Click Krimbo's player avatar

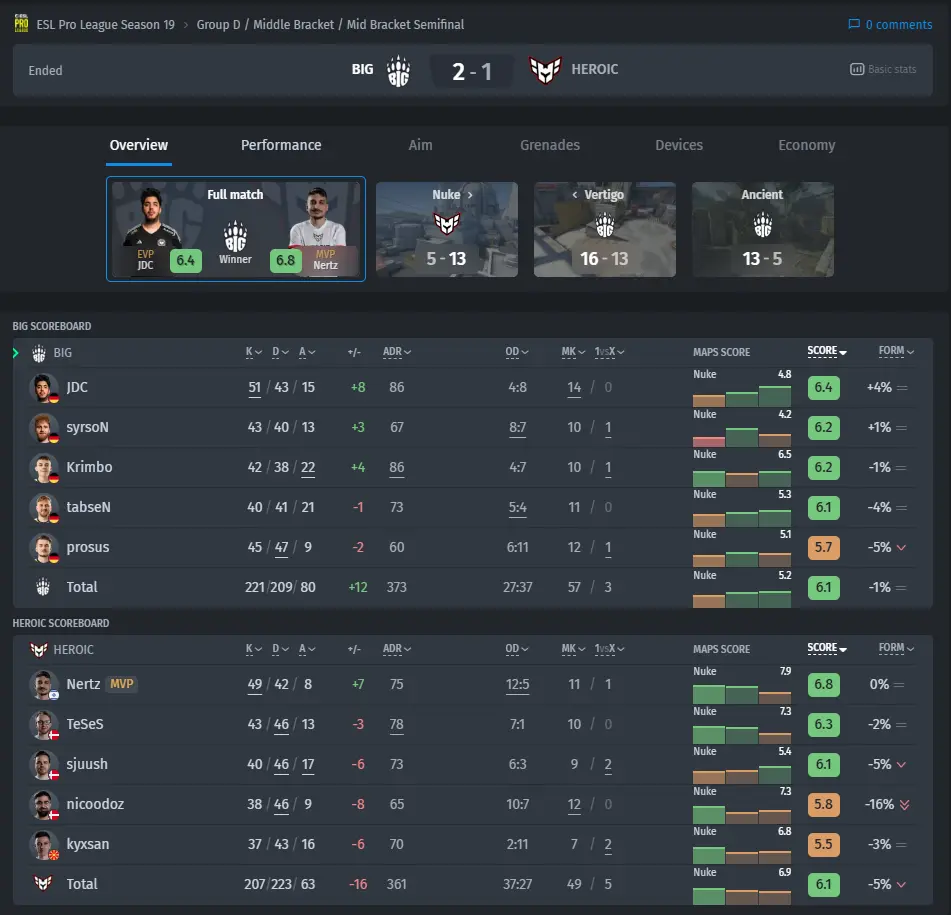[43, 468]
